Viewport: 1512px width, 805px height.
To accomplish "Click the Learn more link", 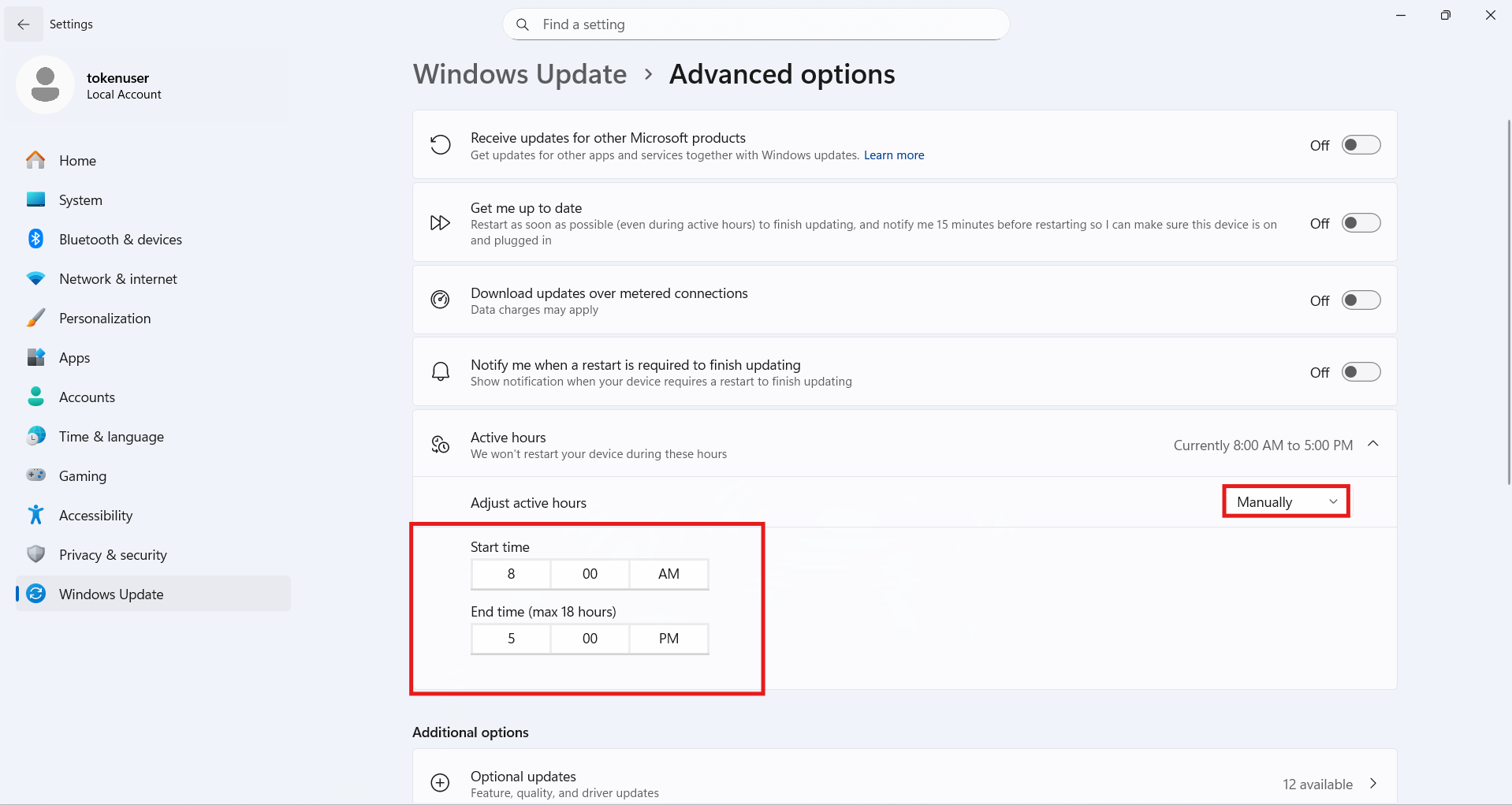I will coord(893,155).
